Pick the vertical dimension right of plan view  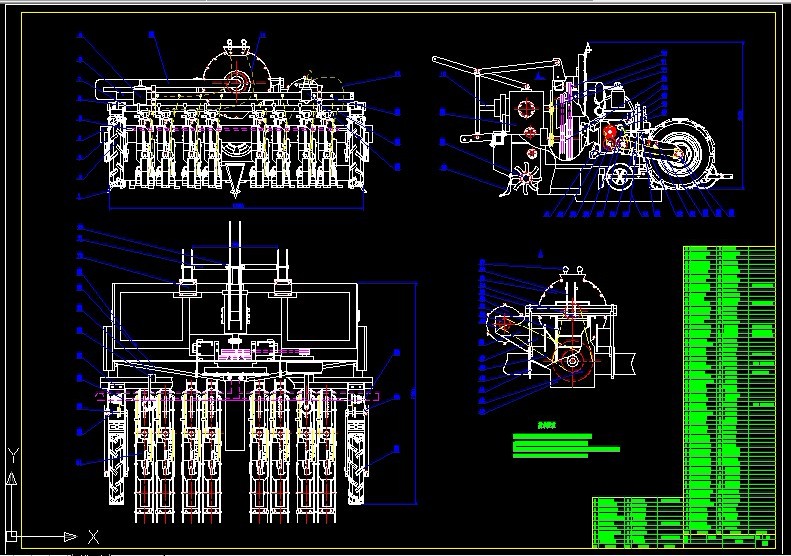click(415, 393)
